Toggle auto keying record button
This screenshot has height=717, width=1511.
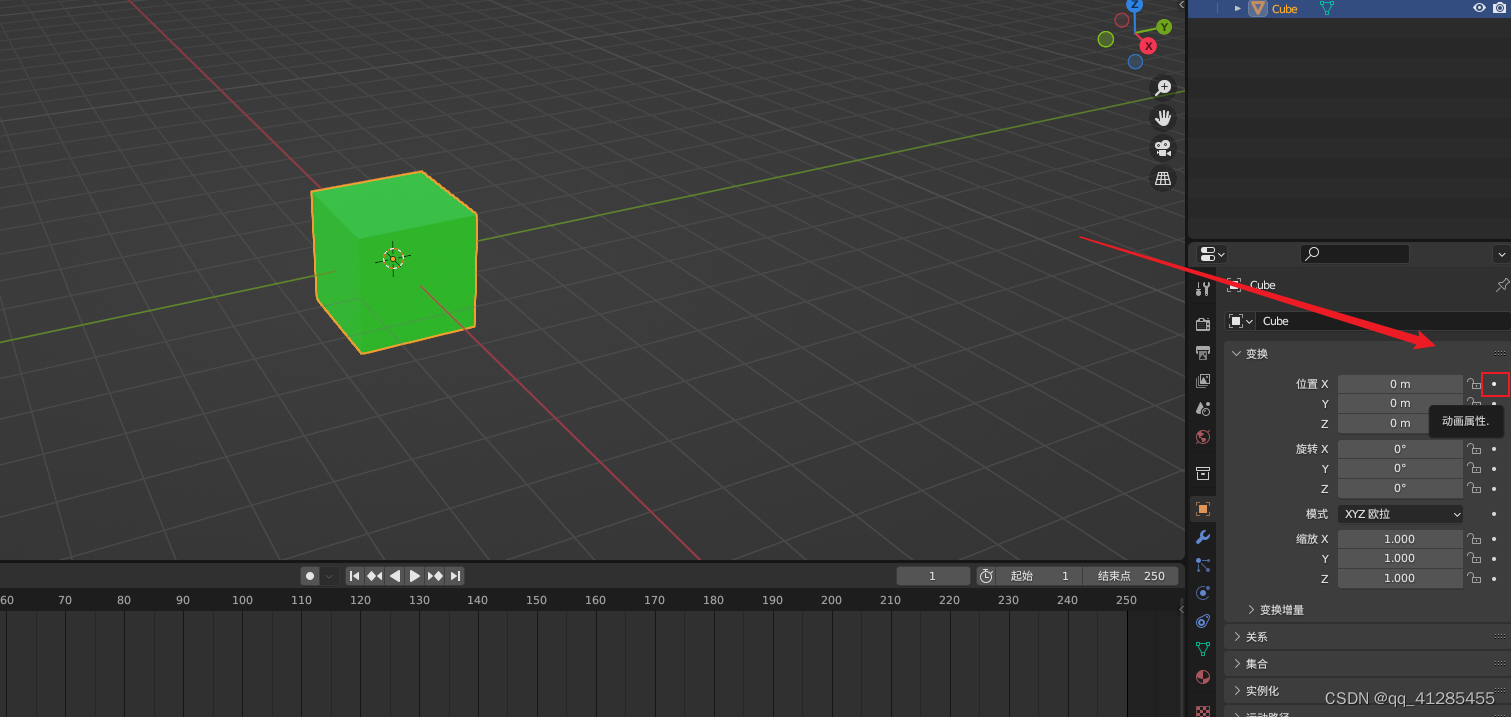click(310, 576)
